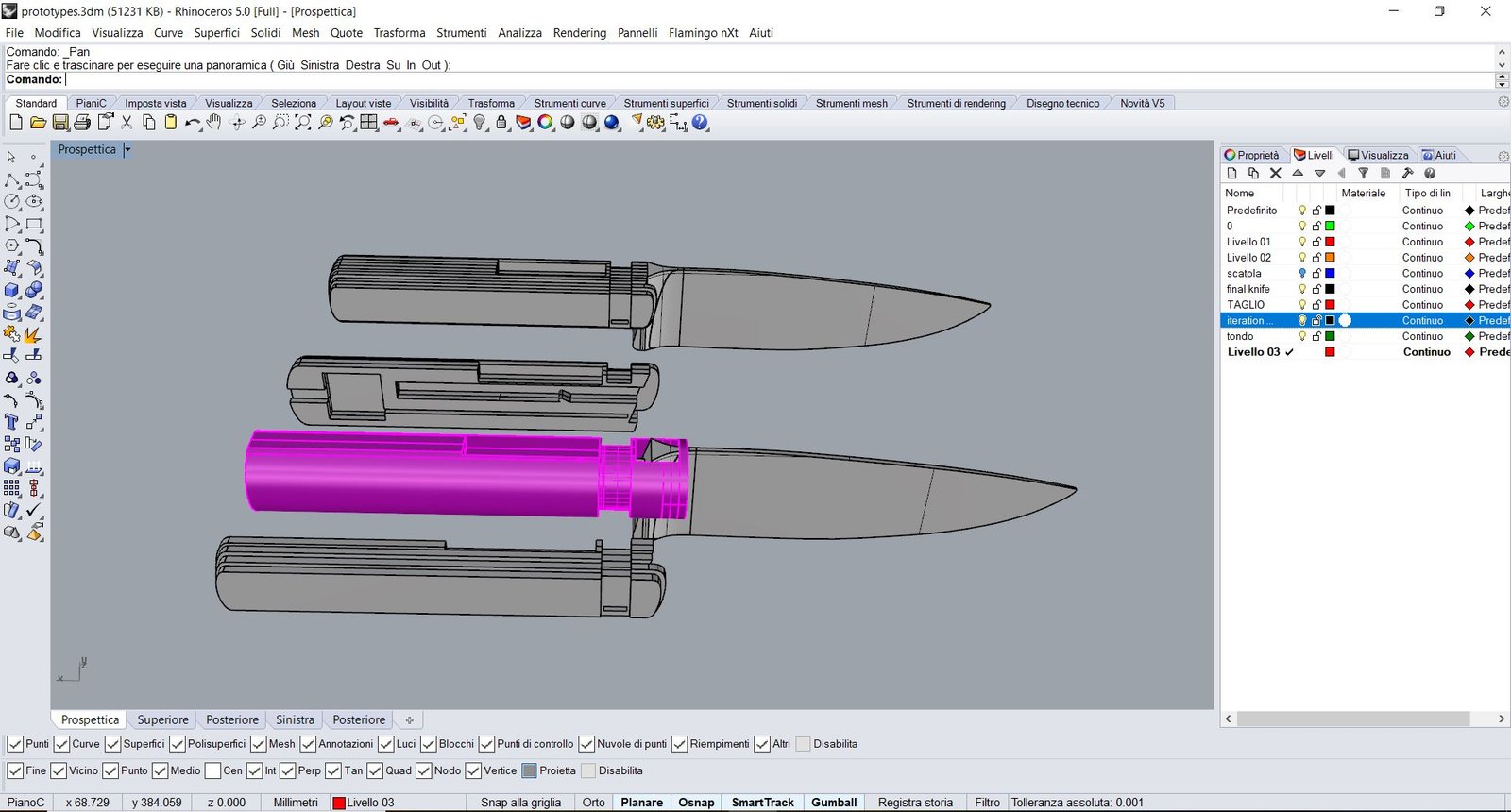
Task: Select the Zoom Extents icon
Action: 303,123
